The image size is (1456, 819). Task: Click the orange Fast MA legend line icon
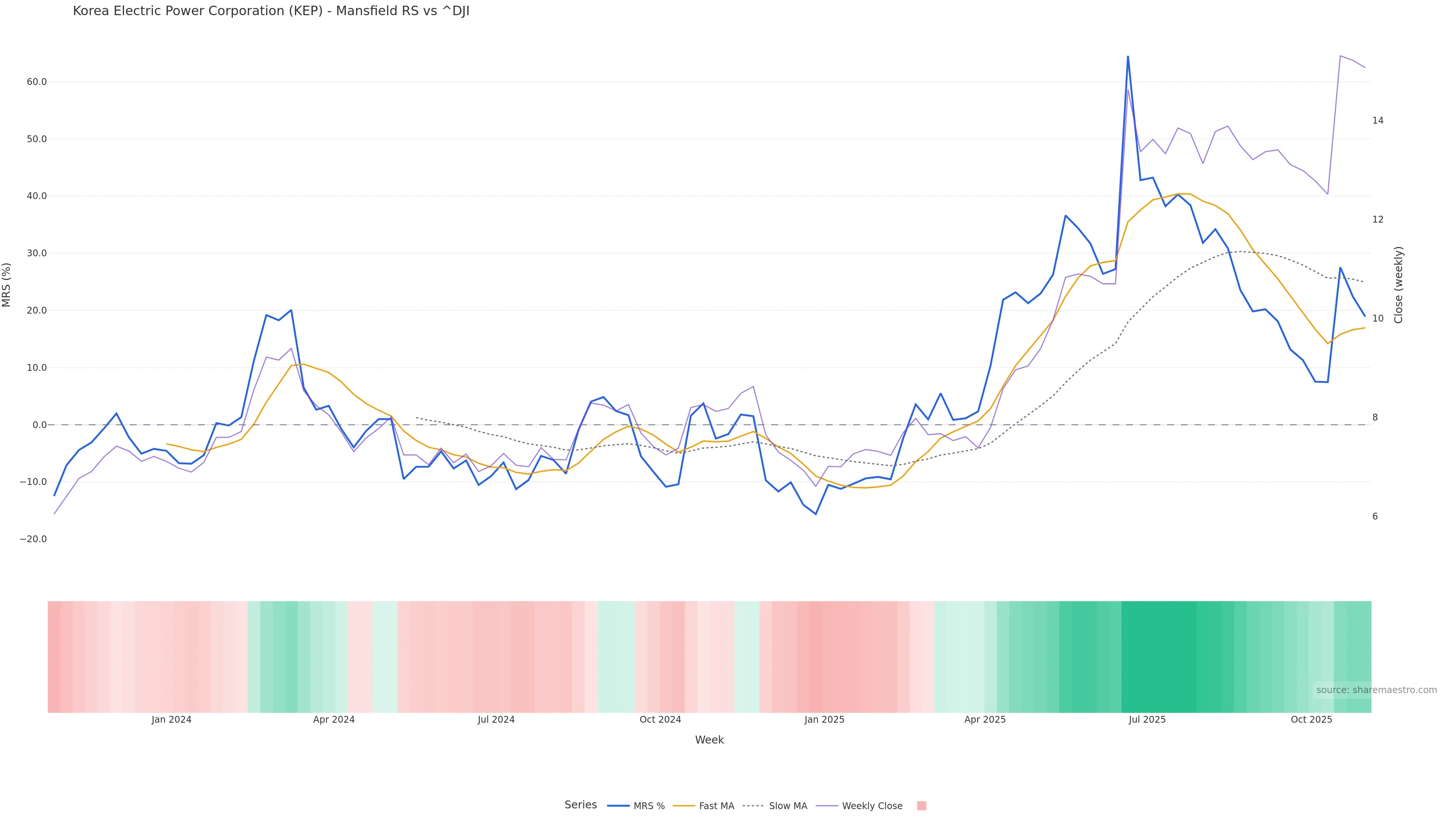point(684,806)
